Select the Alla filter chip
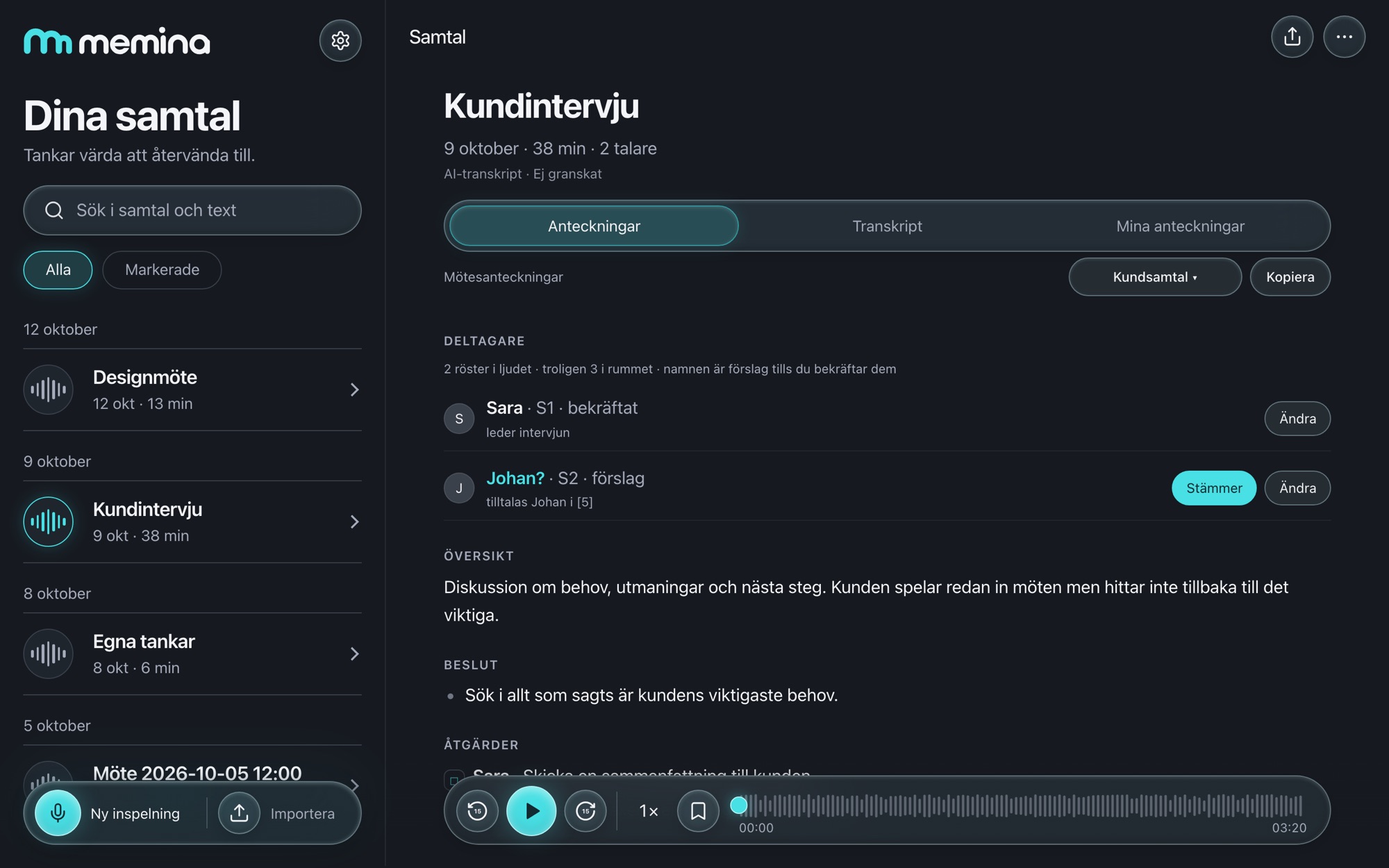1389x868 pixels. point(58,269)
